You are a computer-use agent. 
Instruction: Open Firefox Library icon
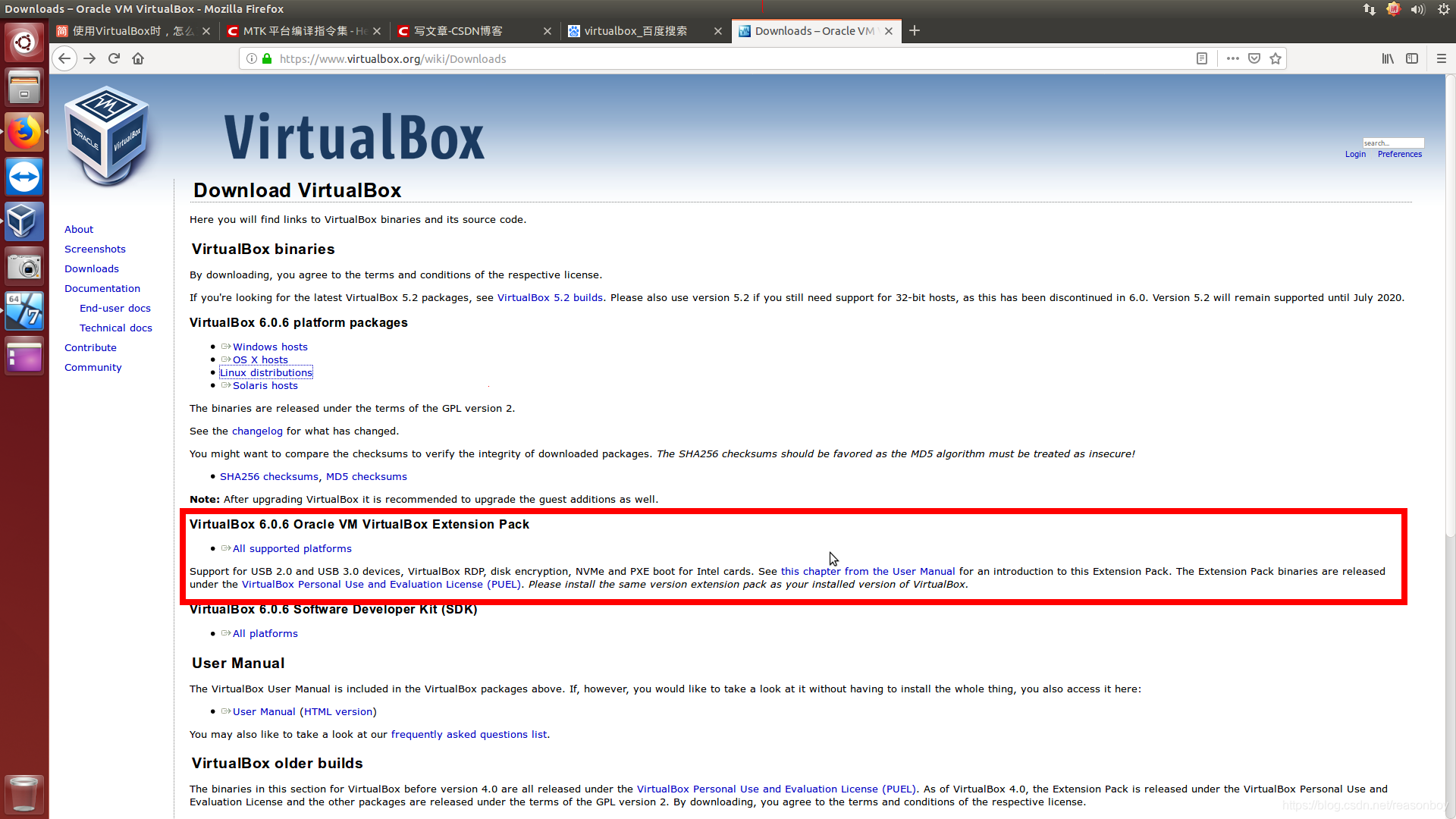(1388, 58)
